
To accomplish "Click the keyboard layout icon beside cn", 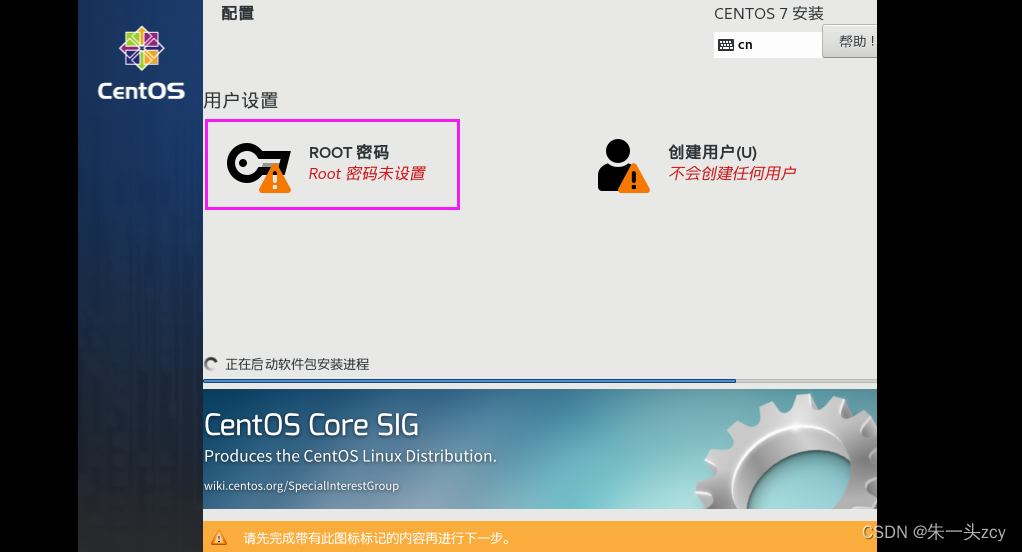I will (x=726, y=45).
